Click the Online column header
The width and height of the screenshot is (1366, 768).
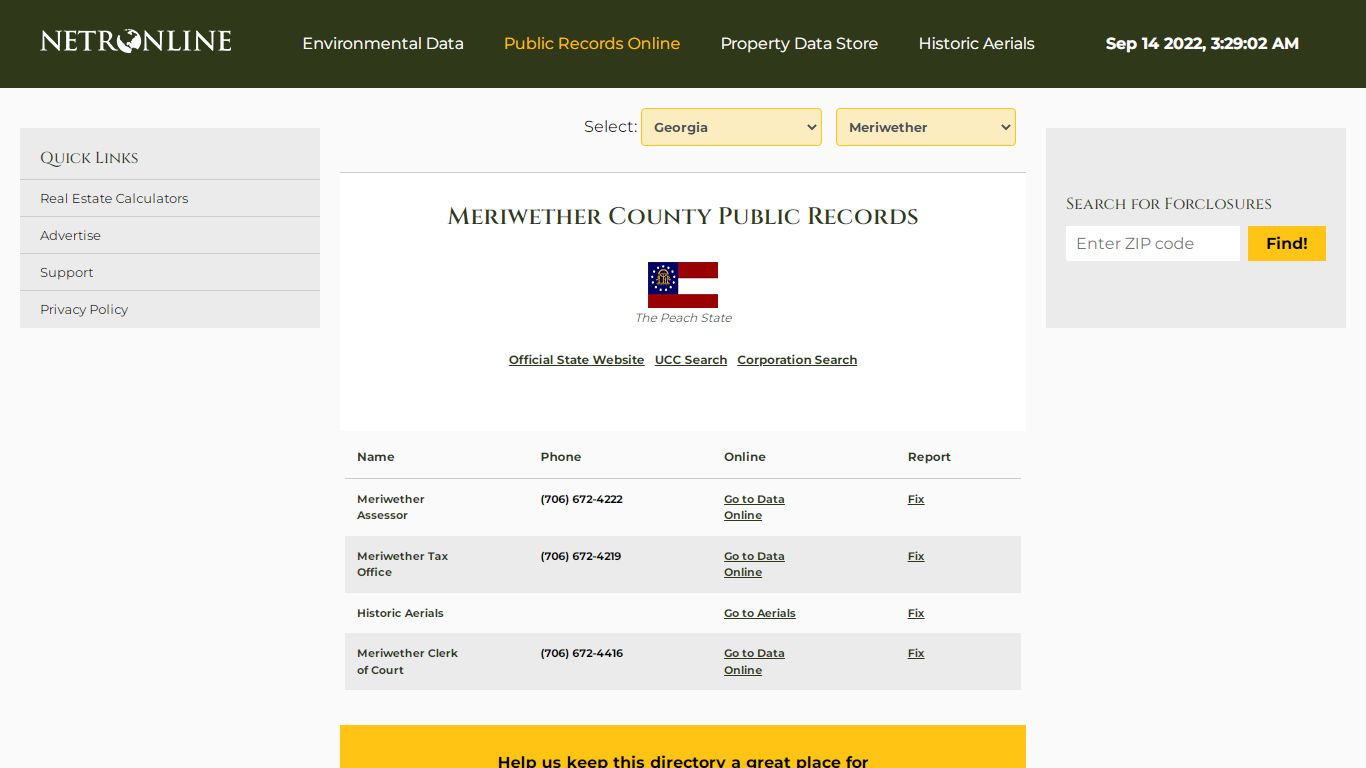click(745, 457)
